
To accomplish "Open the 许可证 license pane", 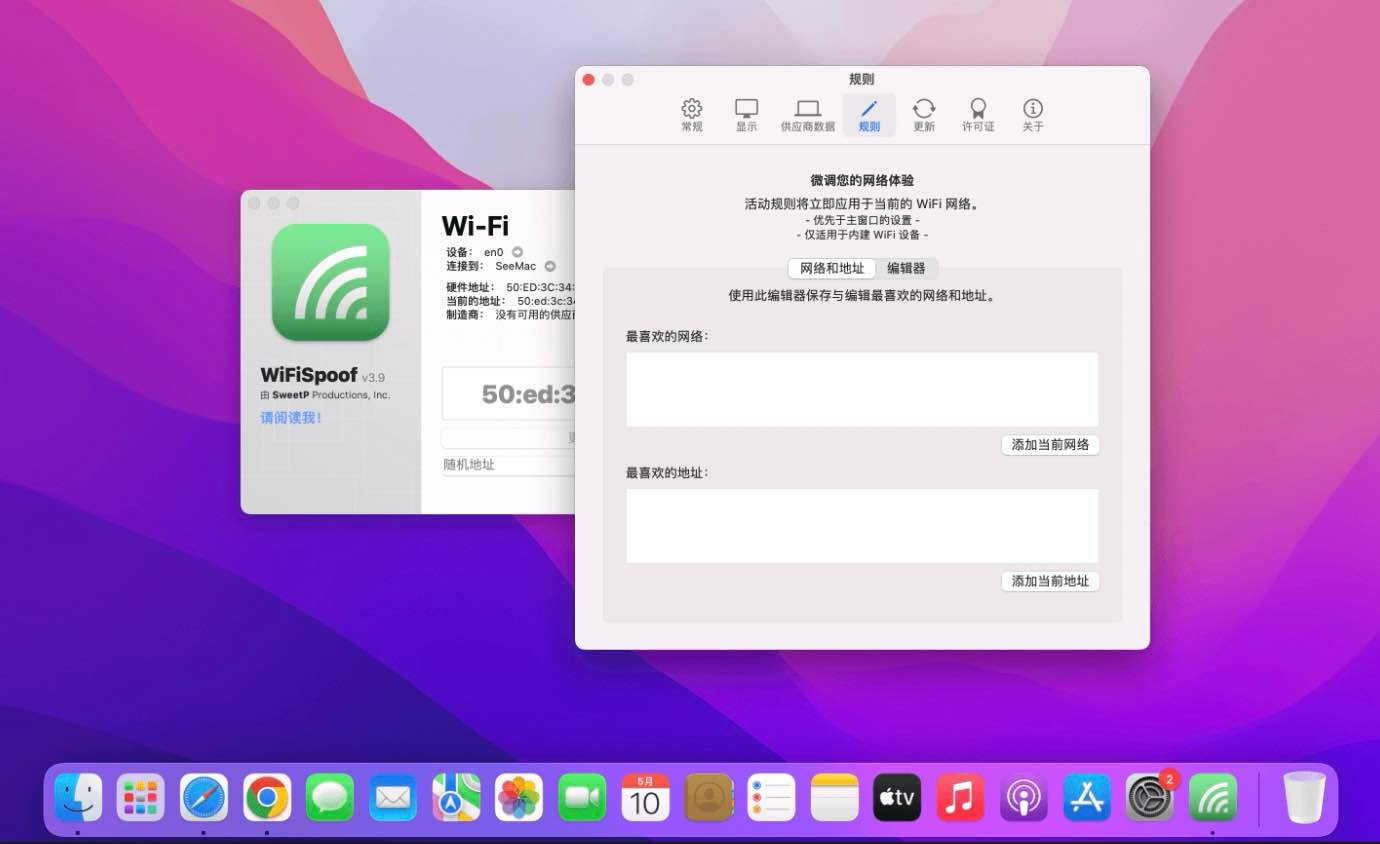I will (x=978, y=115).
